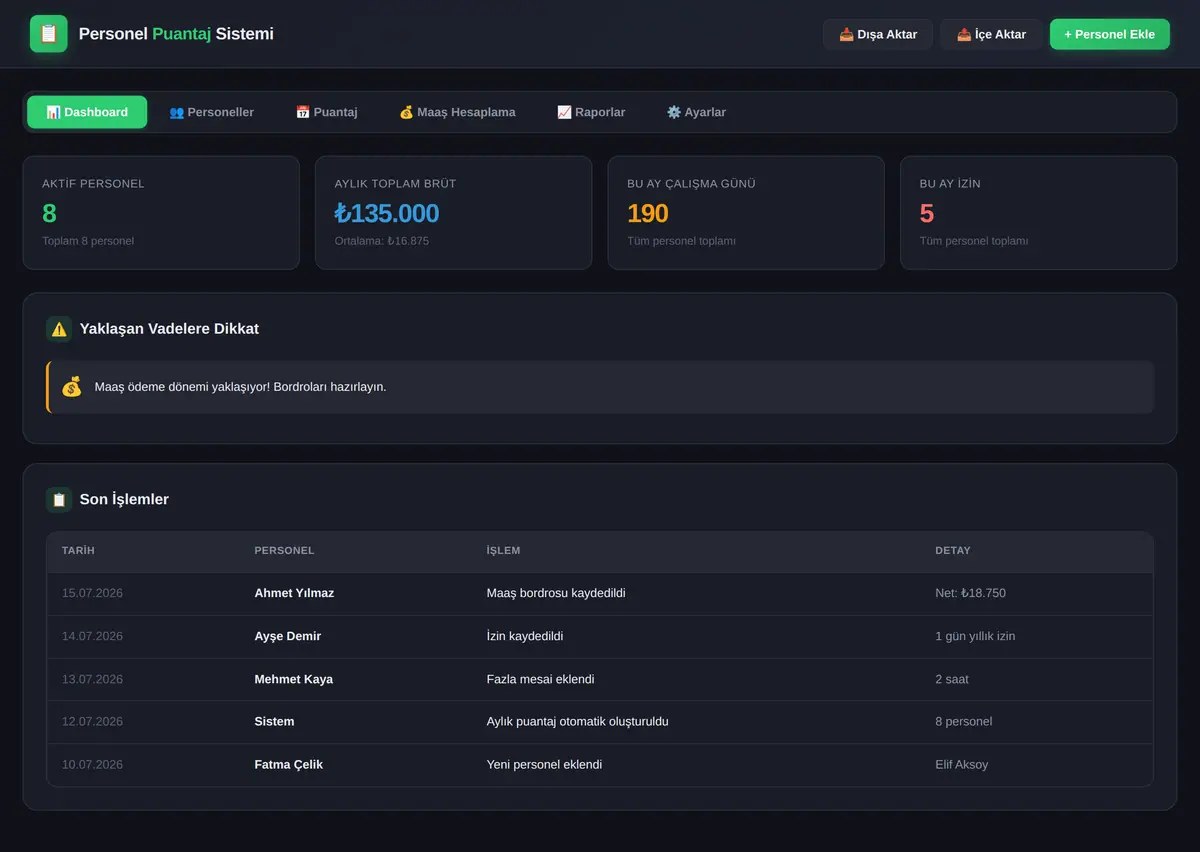Switch to the Personeller tab
Screen dimensions: 1200x852
point(211,112)
